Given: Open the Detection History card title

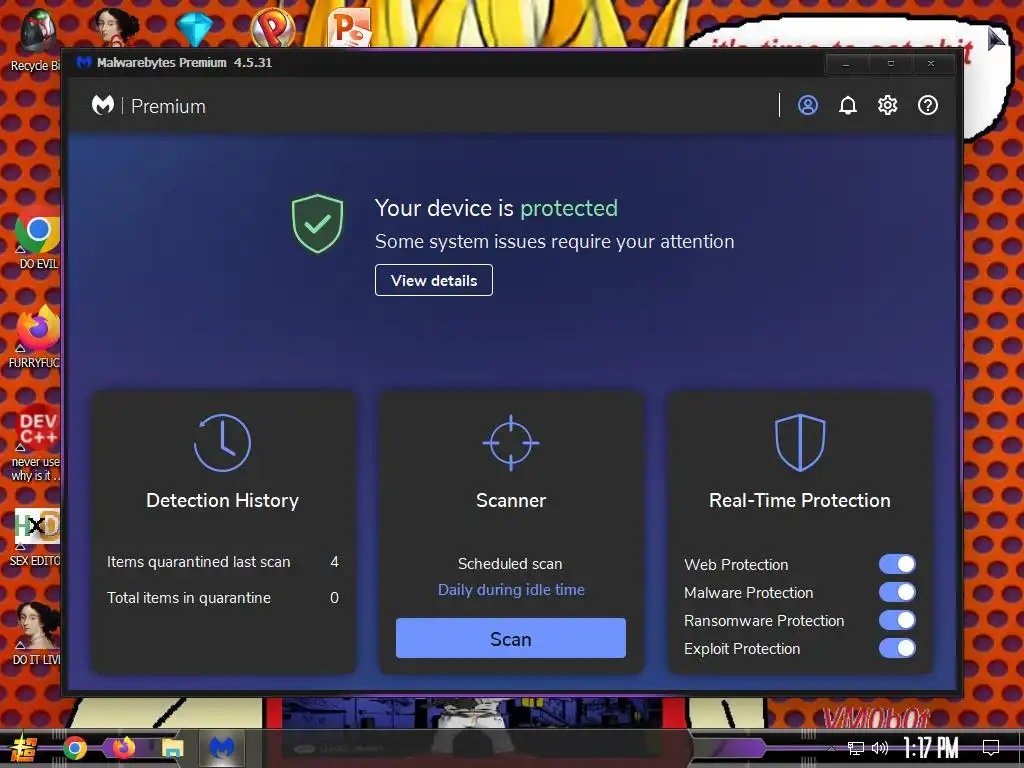Looking at the screenshot, I should click(222, 500).
